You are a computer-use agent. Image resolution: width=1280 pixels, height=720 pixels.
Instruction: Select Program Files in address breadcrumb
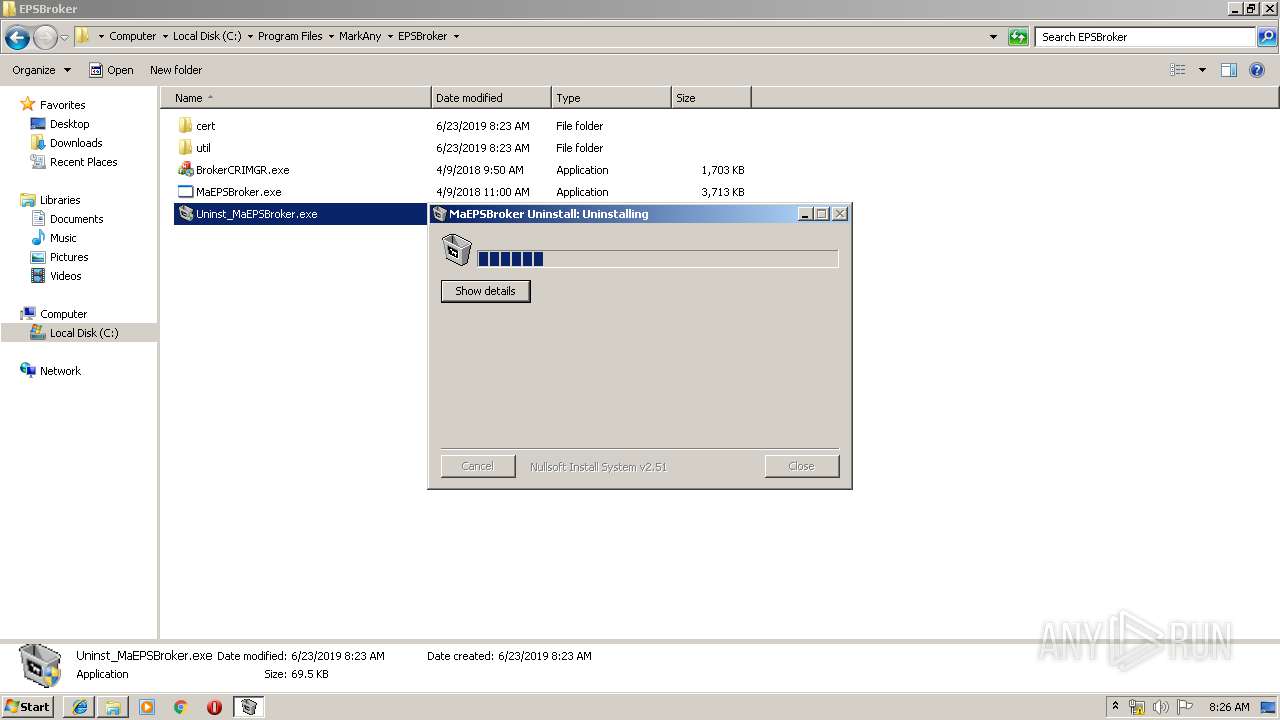(x=290, y=36)
